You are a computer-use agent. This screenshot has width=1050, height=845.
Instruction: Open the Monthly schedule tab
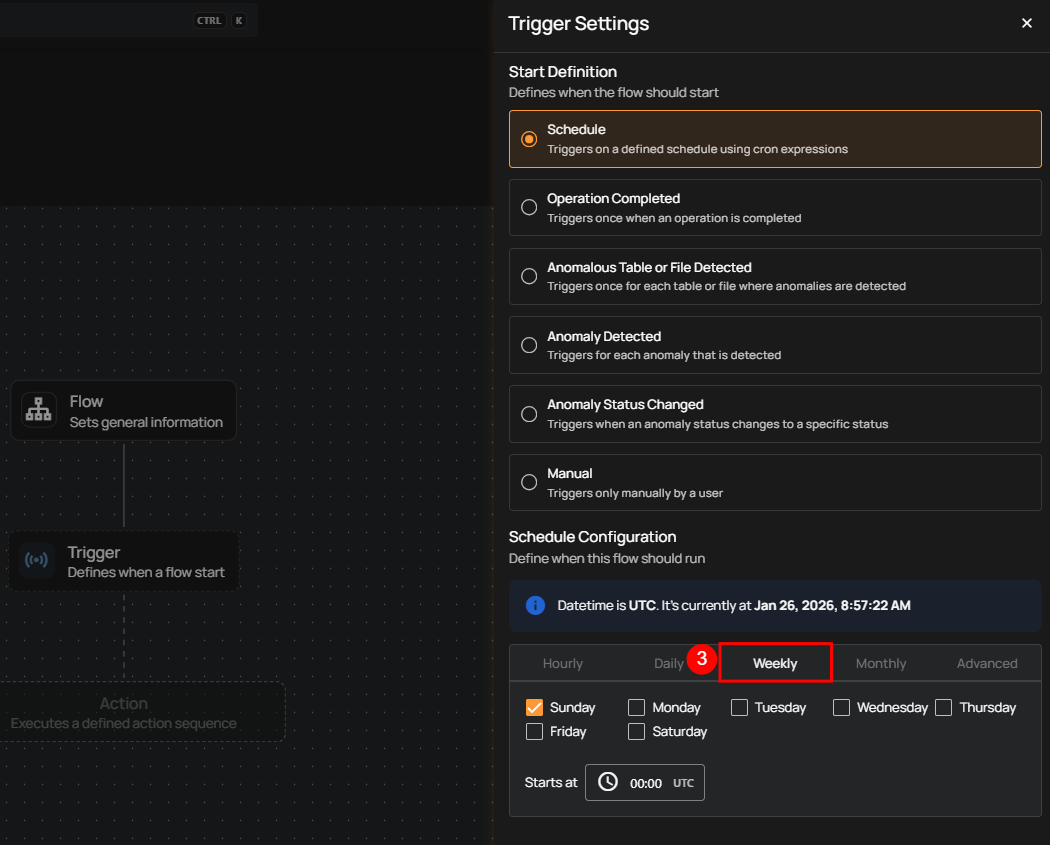pyautogui.click(x=880, y=663)
